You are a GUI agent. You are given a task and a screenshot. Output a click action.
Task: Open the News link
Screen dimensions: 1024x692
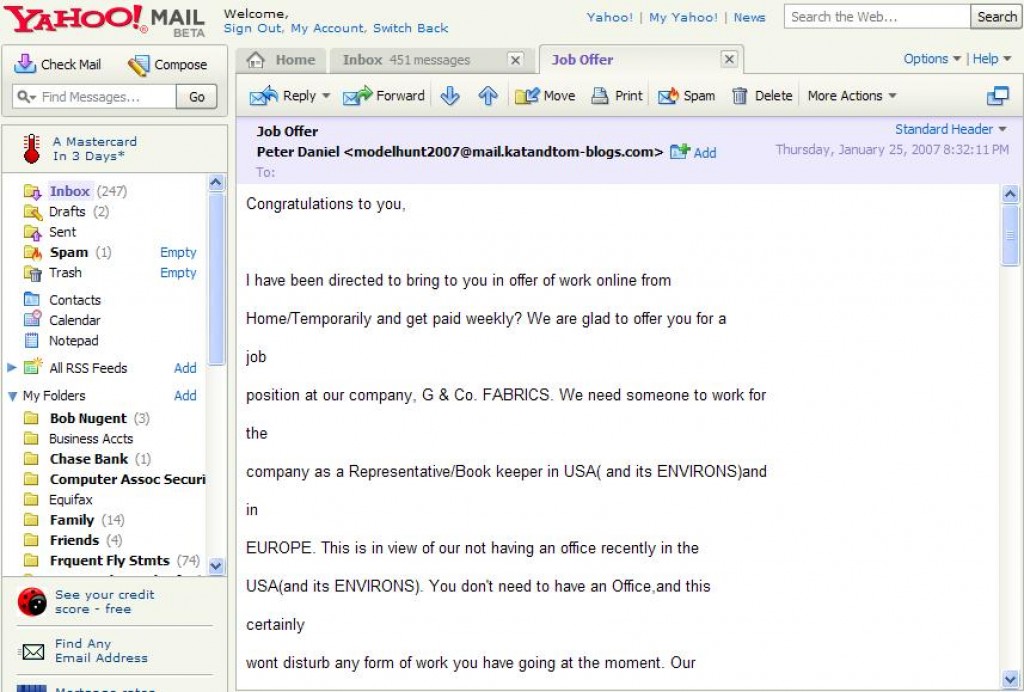[x=749, y=18]
